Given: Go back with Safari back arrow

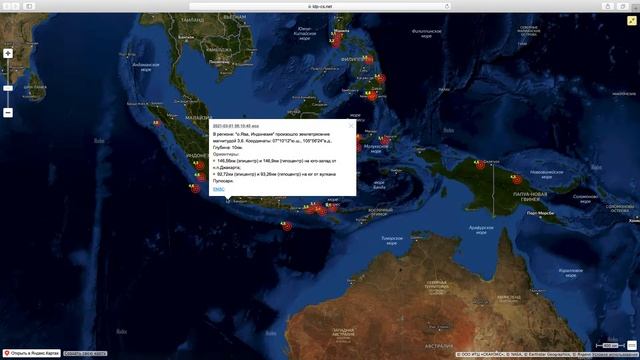Looking at the screenshot, I should [x=6, y=6].
